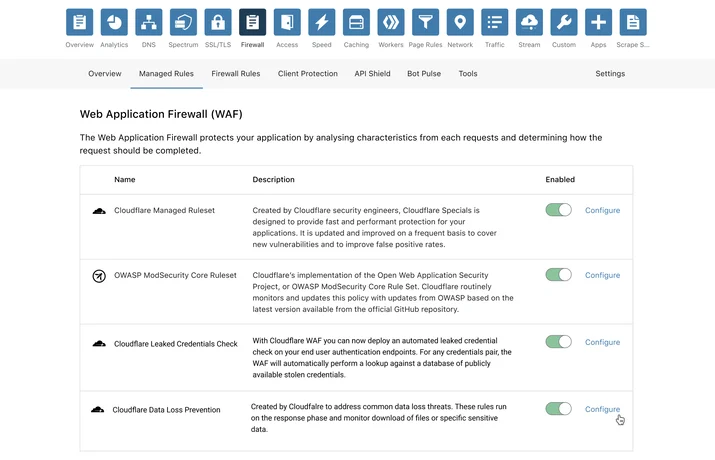Toggle off OWASP ModSecurity Core Ruleset
Image resolution: width=715 pixels, height=460 pixels.
[x=558, y=274]
